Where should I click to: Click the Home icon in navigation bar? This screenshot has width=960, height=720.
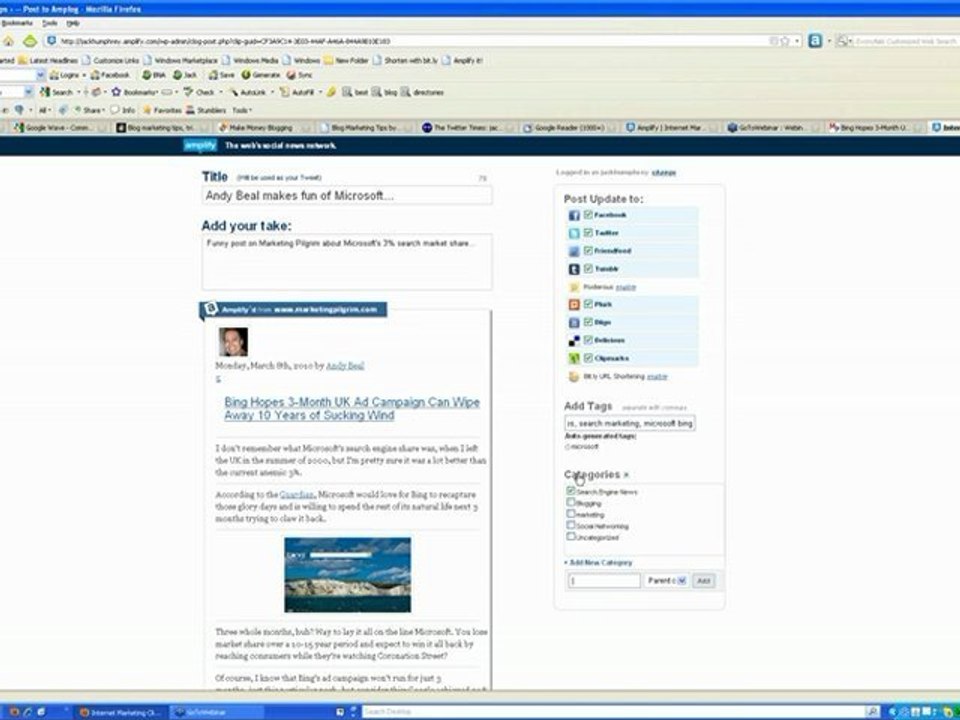[9, 41]
